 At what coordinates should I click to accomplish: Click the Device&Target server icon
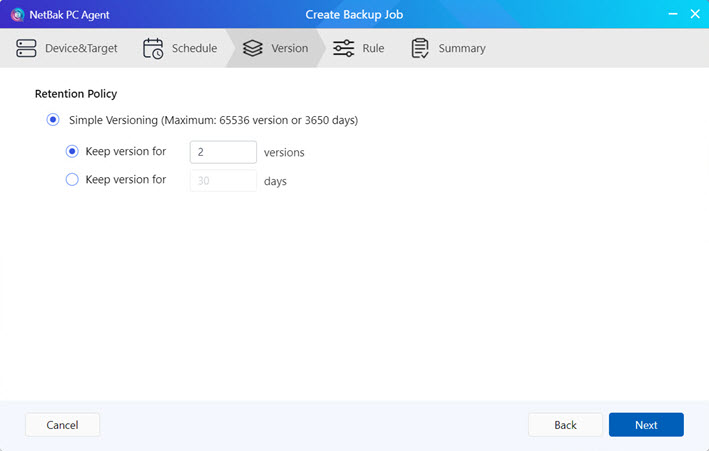pyautogui.click(x=26, y=48)
